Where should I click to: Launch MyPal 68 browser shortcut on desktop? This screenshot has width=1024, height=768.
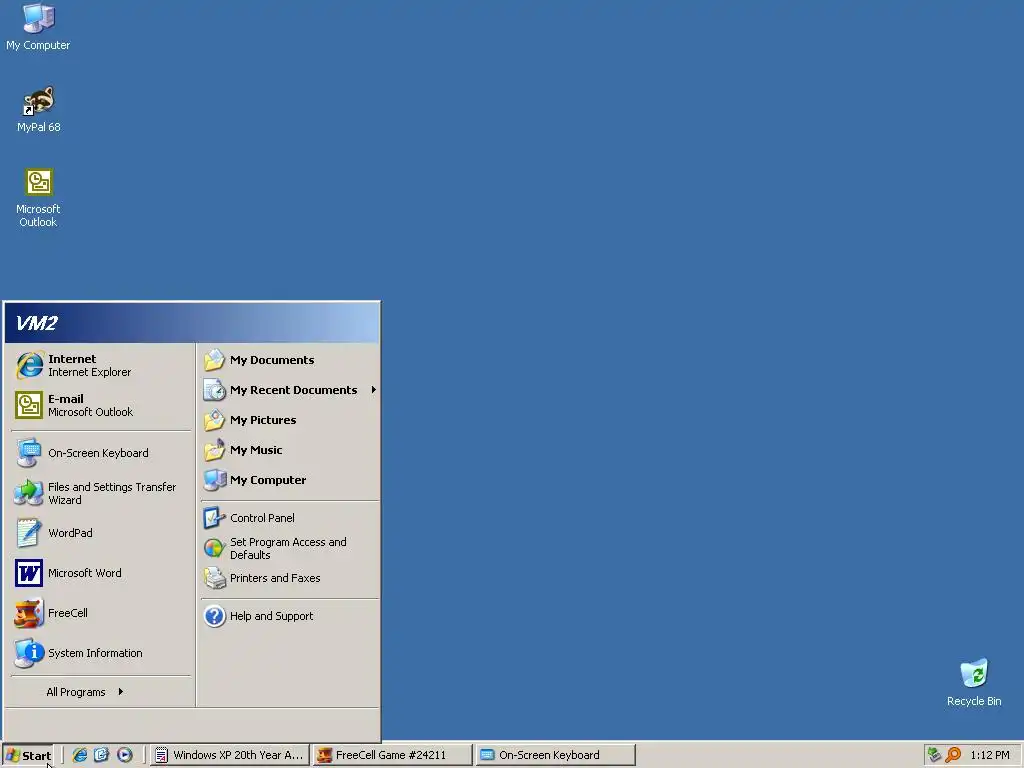[x=39, y=109]
